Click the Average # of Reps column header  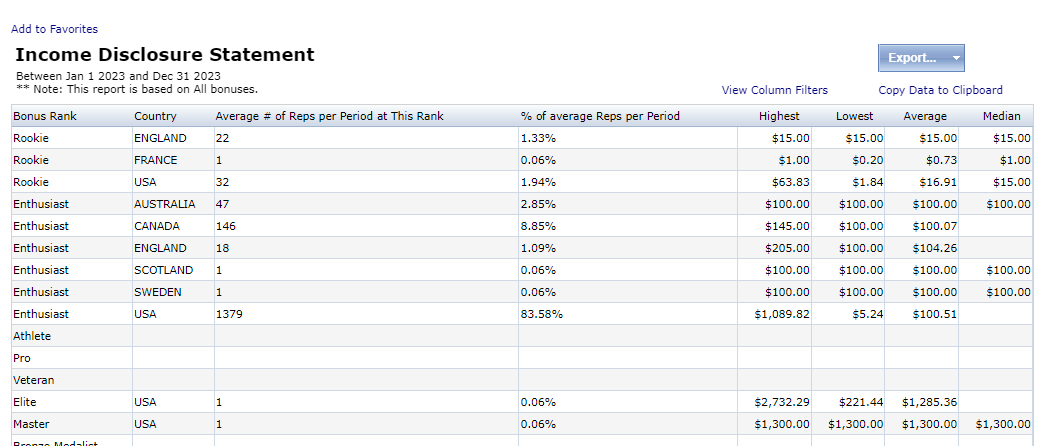pos(329,116)
